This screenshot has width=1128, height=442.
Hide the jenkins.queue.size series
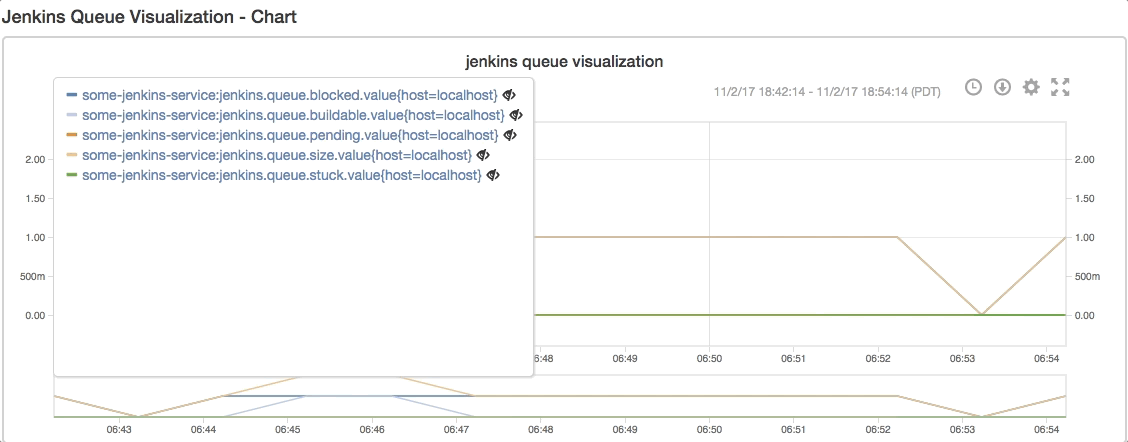point(483,155)
